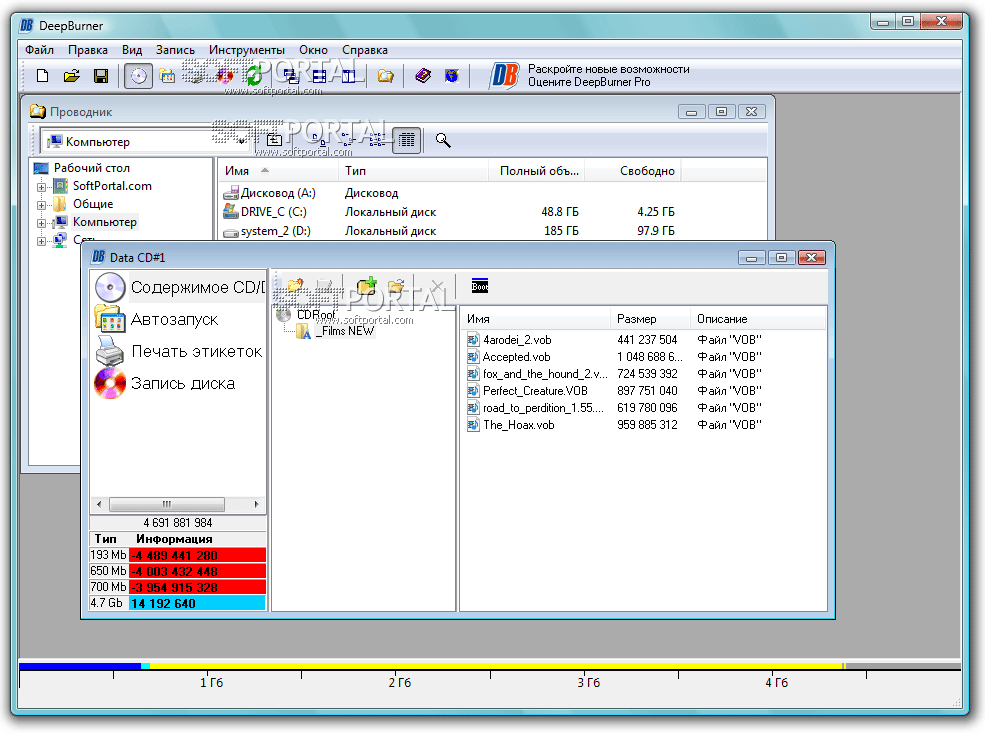Screen dimensions: 985x733
Task: Click the Save floppy disk icon
Action: (x=100, y=76)
